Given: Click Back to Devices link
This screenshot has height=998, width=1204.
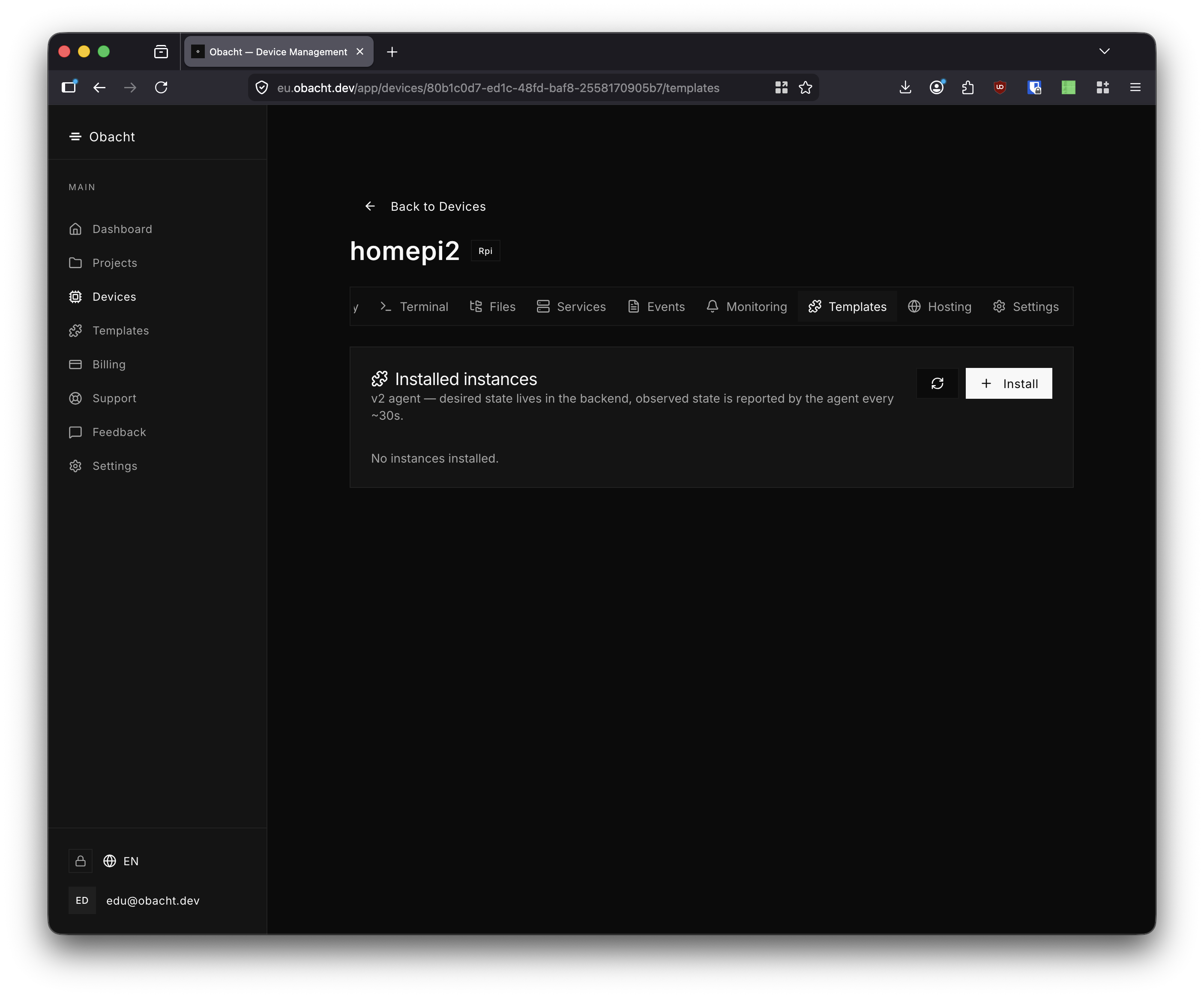Looking at the screenshot, I should point(425,206).
